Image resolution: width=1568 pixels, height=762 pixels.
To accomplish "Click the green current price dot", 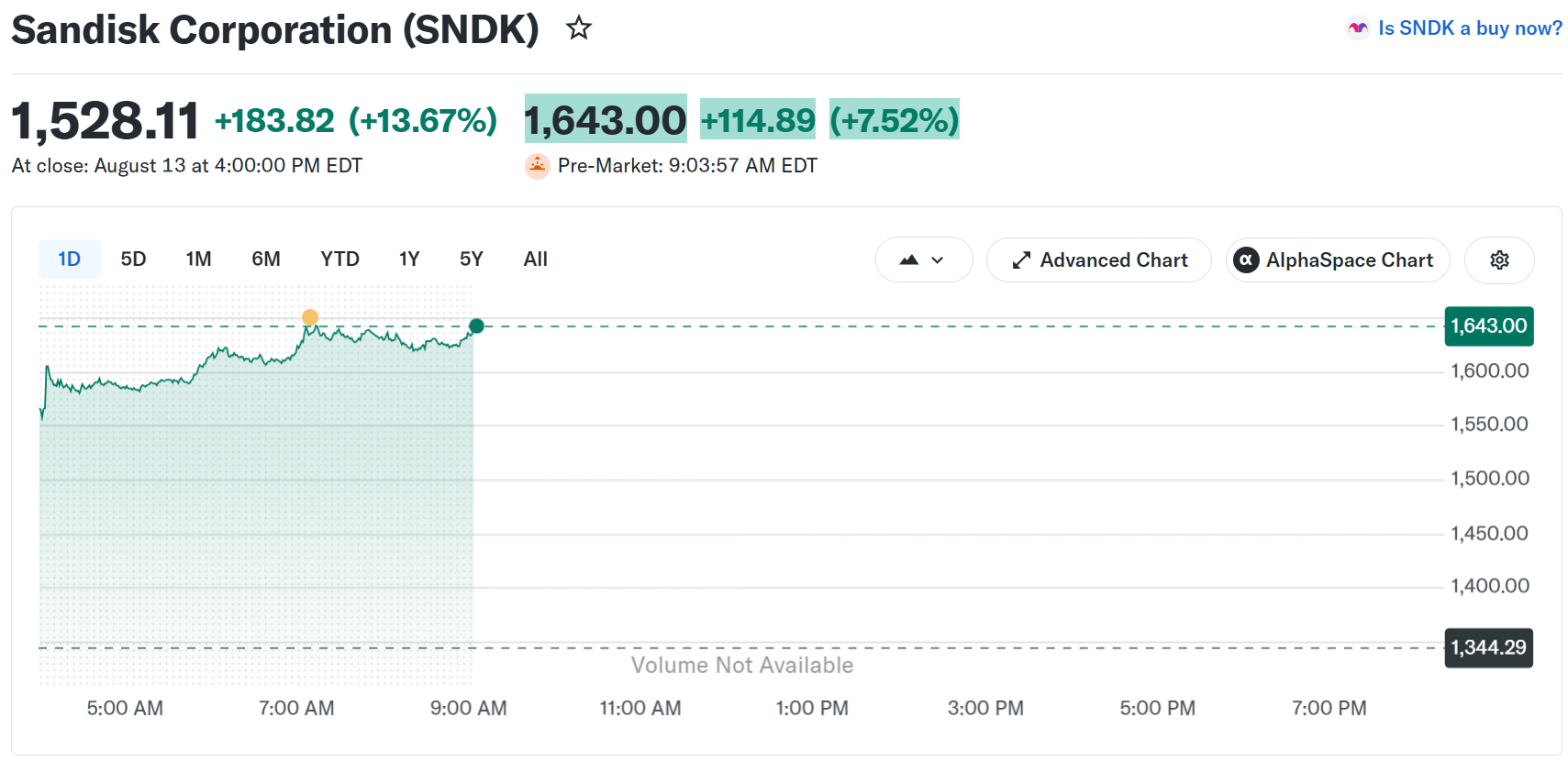I will tap(476, 326).
